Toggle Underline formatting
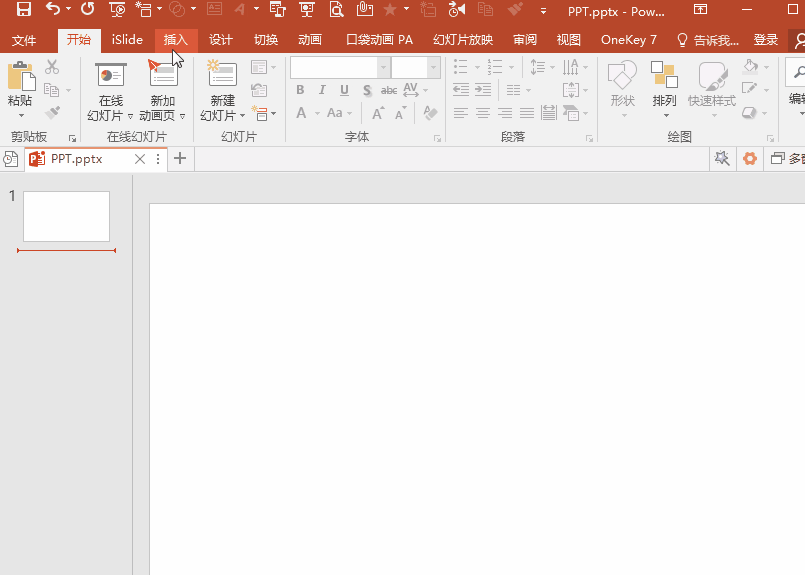805x575 pixels. click(x=344, y=90)
